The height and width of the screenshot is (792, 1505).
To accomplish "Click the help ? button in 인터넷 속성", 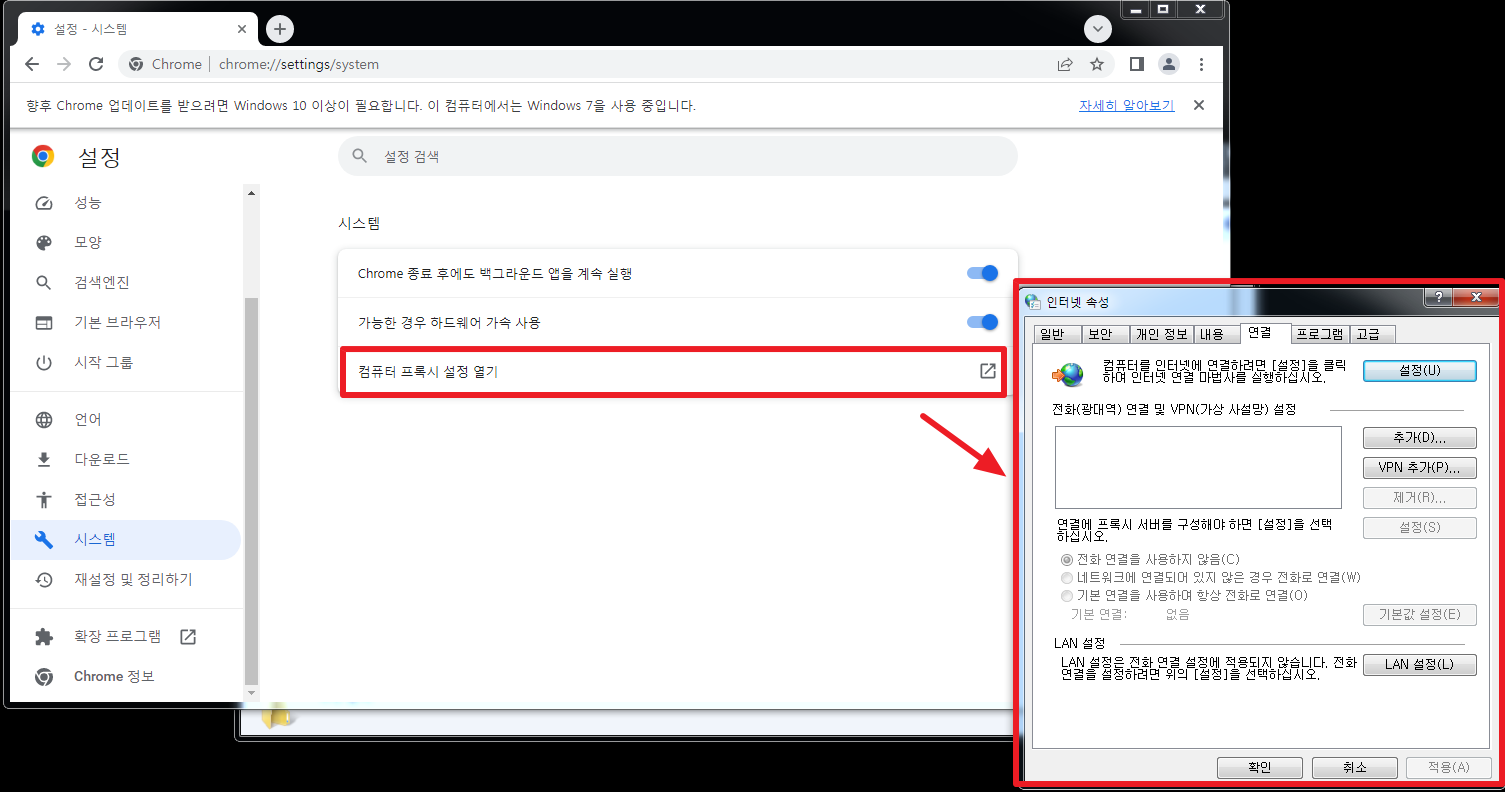I will pyautogui.click(x=1438, y=297).
